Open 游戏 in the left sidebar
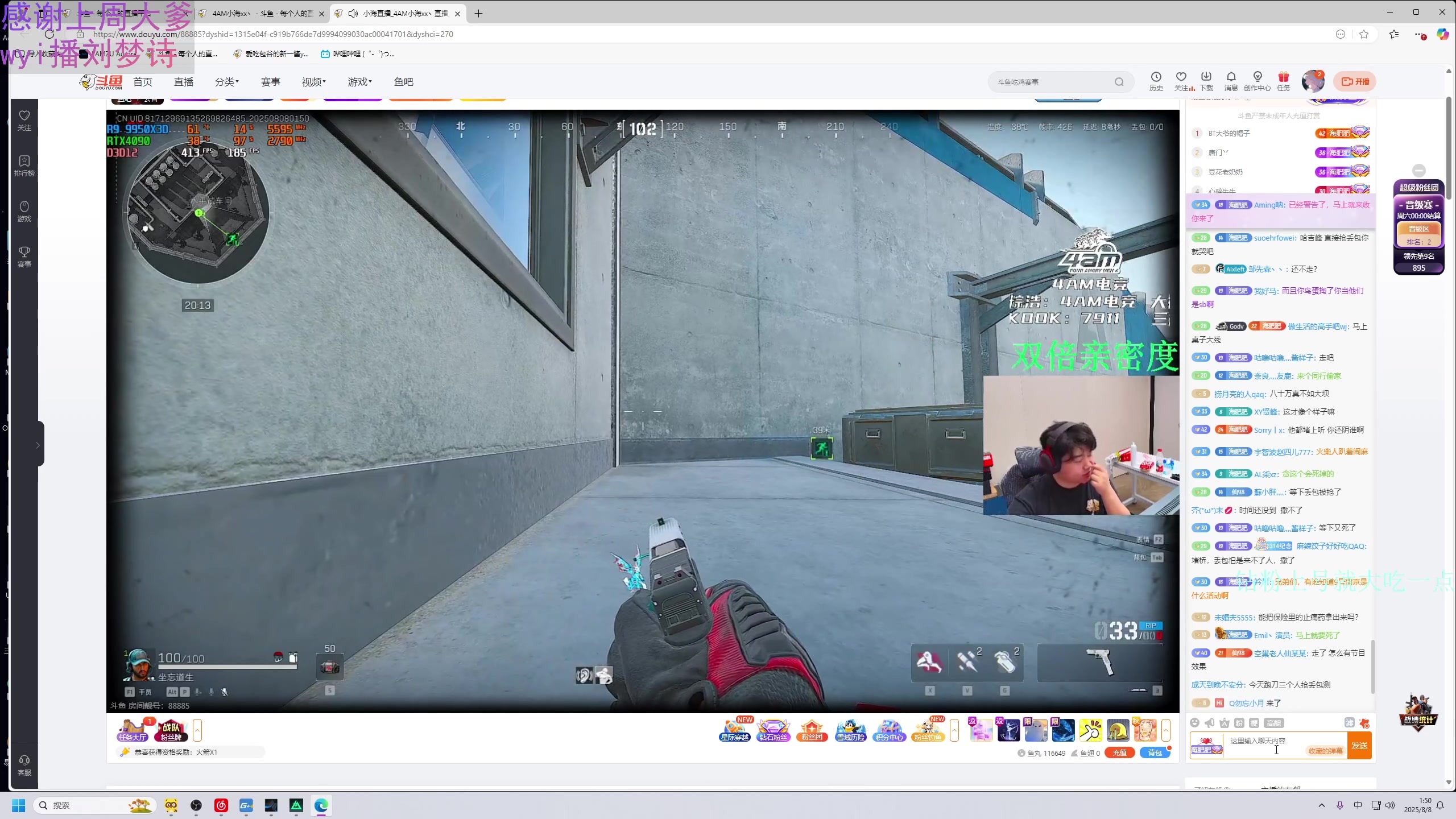Viewport: 1456px width, 819px height. click(x=24, y=212)
